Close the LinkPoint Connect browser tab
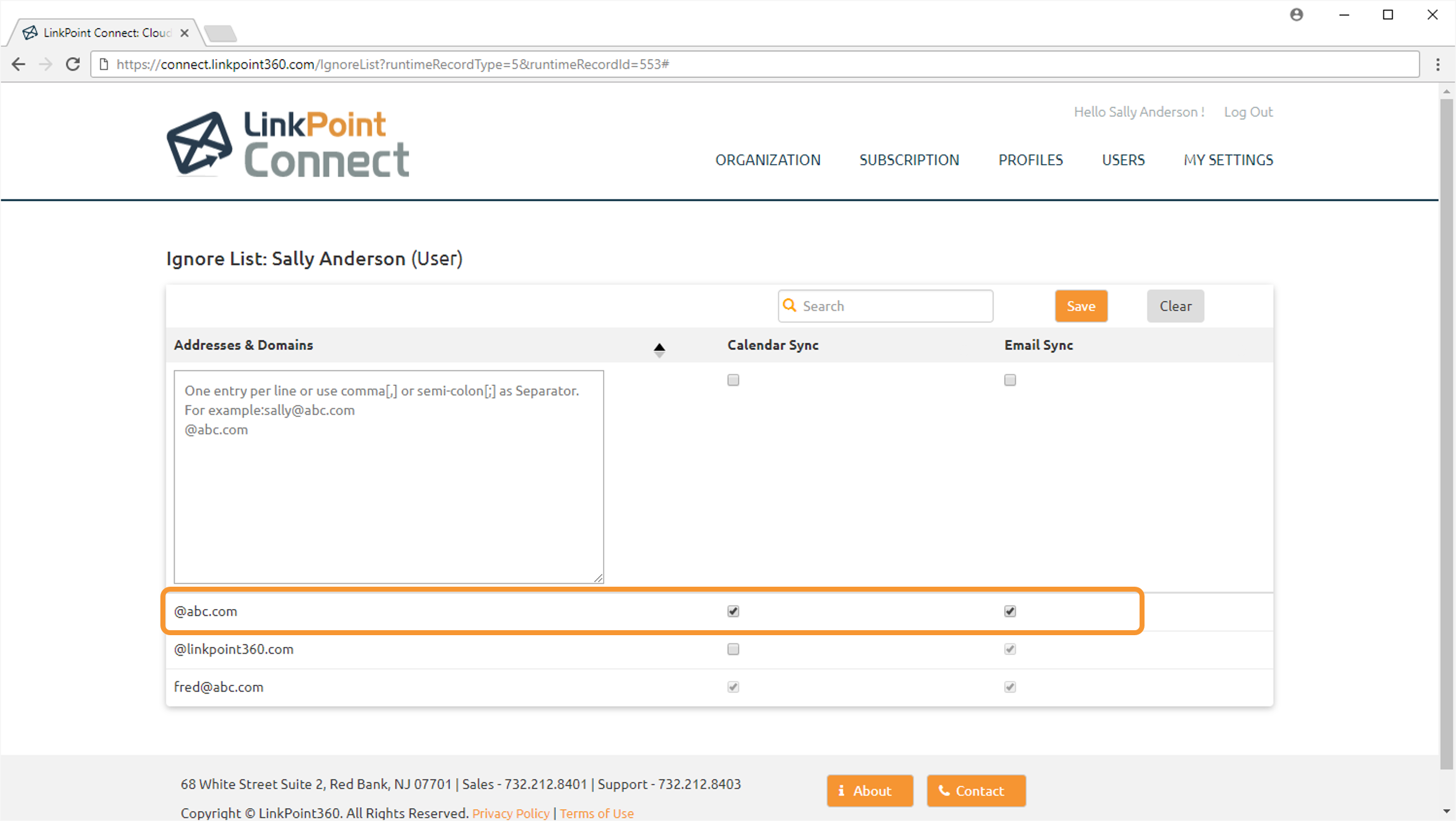The image size is (1456, 821). click(184, 33)
